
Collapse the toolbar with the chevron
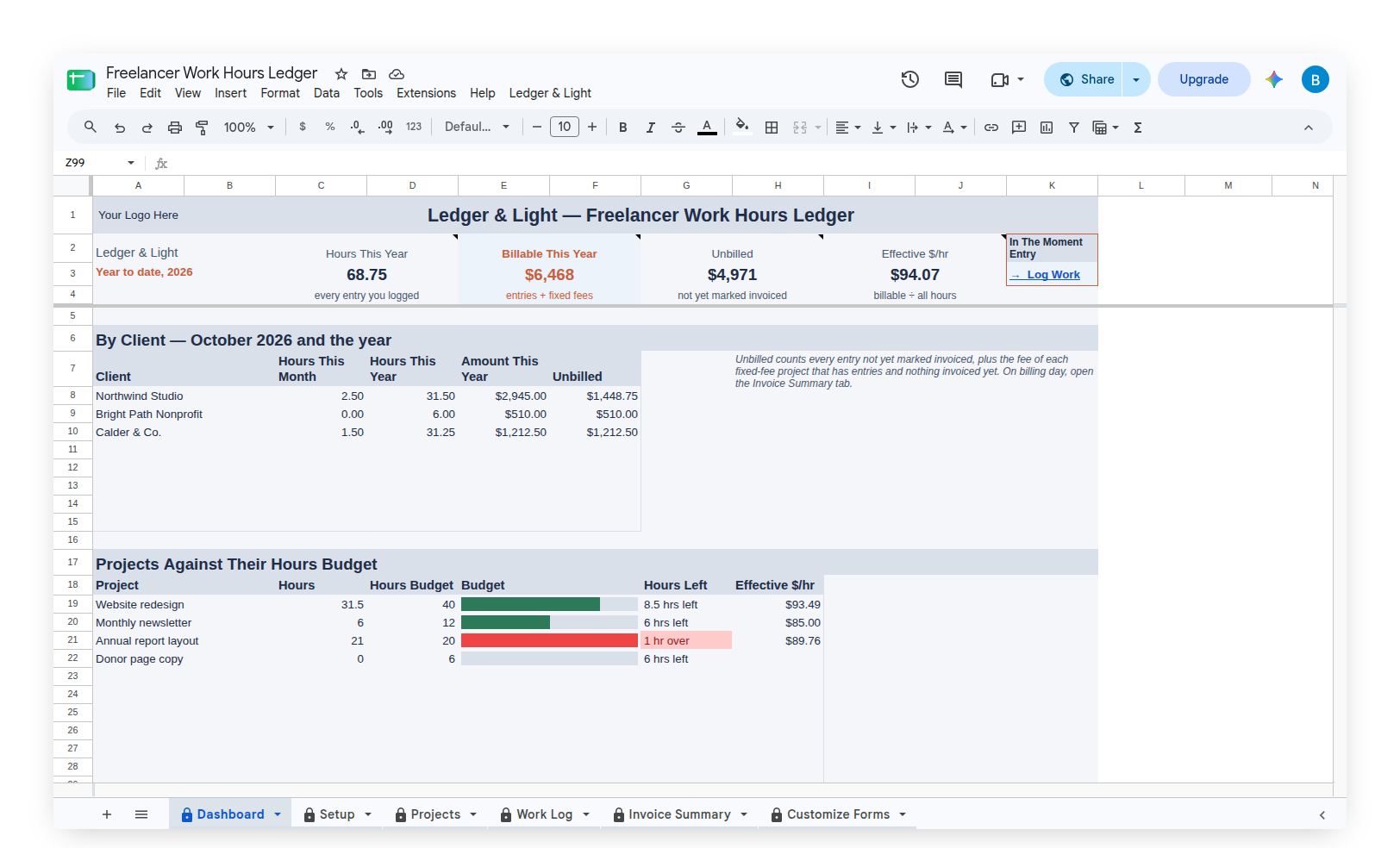click(x=1309, y=128)
